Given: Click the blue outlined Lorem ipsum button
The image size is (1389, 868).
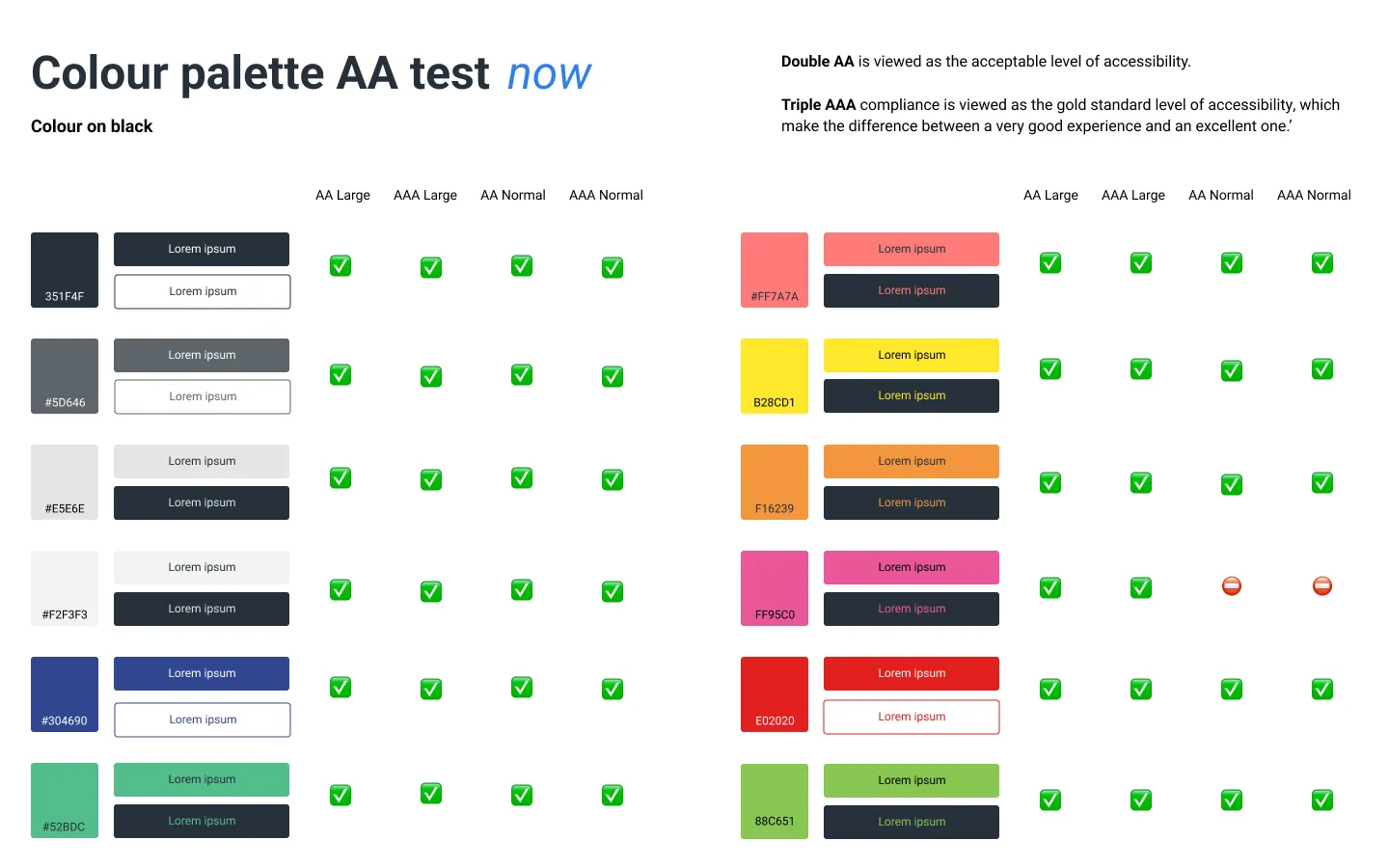Looking at the screenshot, I should (203, 719).
